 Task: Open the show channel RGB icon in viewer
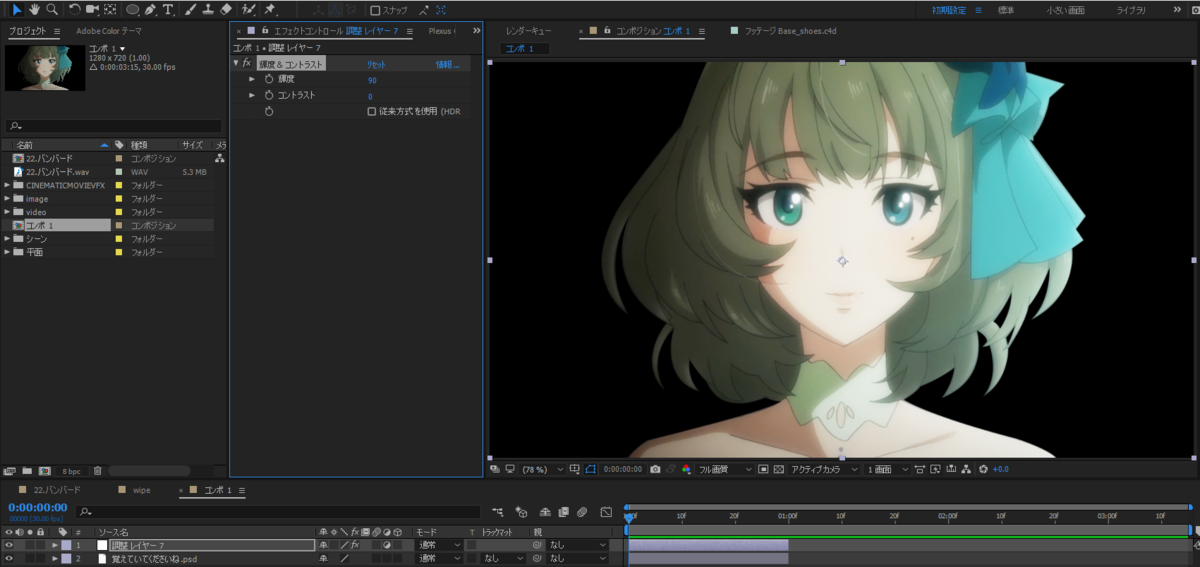click(x=685, y=468)
